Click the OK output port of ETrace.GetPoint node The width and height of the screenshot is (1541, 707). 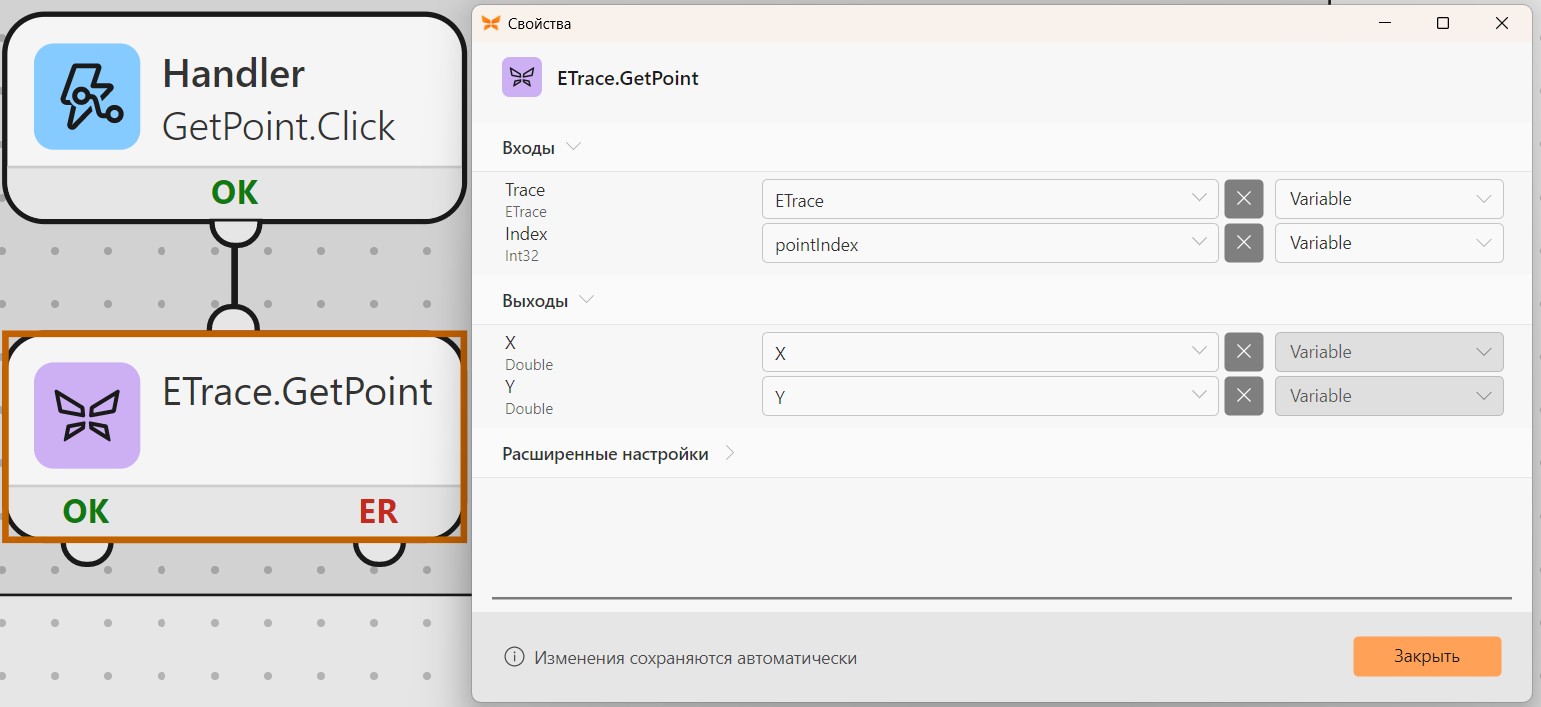pyautogui.click(x=86, y=550)
